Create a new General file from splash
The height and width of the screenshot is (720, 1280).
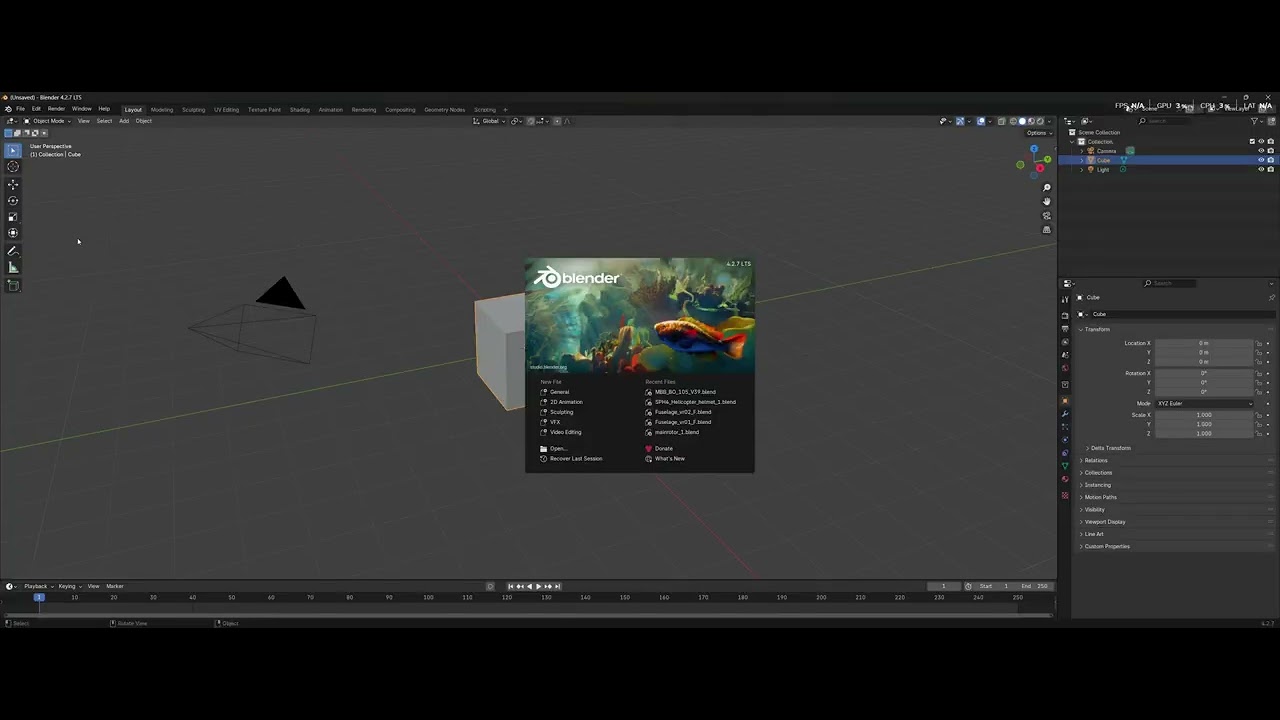point(559,392)
